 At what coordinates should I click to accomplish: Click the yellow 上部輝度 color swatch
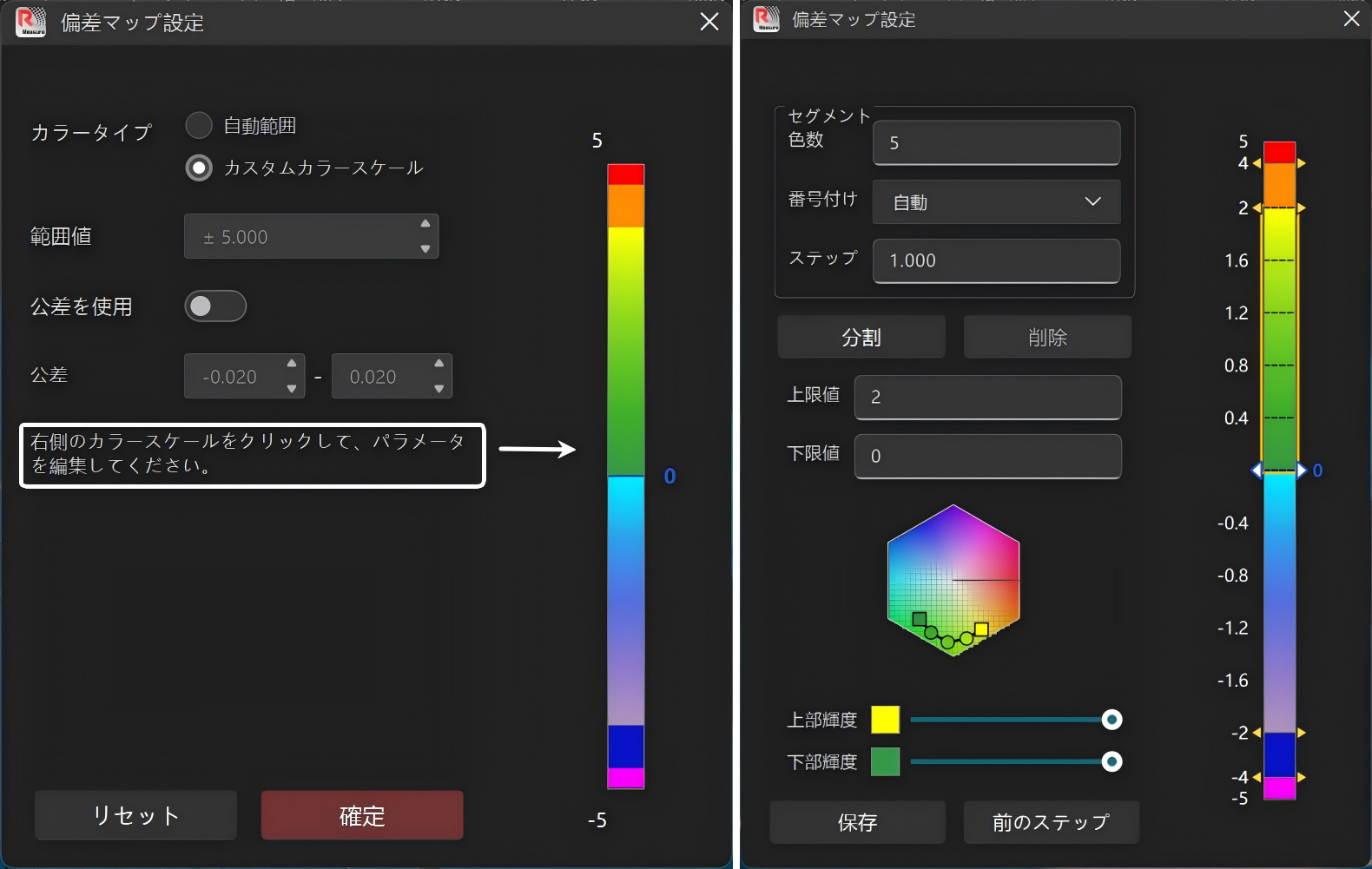tap(886, 720)
